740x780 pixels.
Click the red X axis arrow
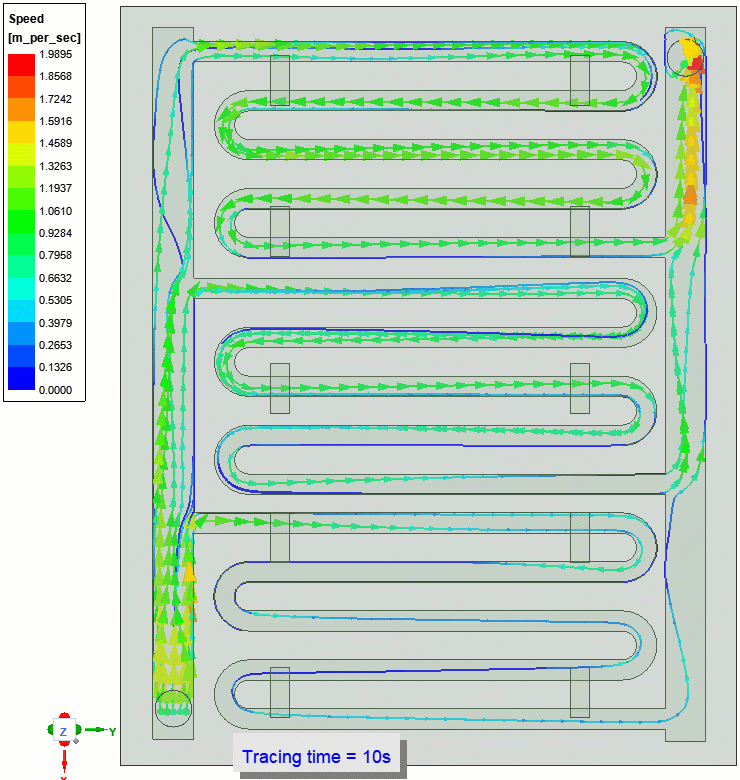tap(64, 760)
